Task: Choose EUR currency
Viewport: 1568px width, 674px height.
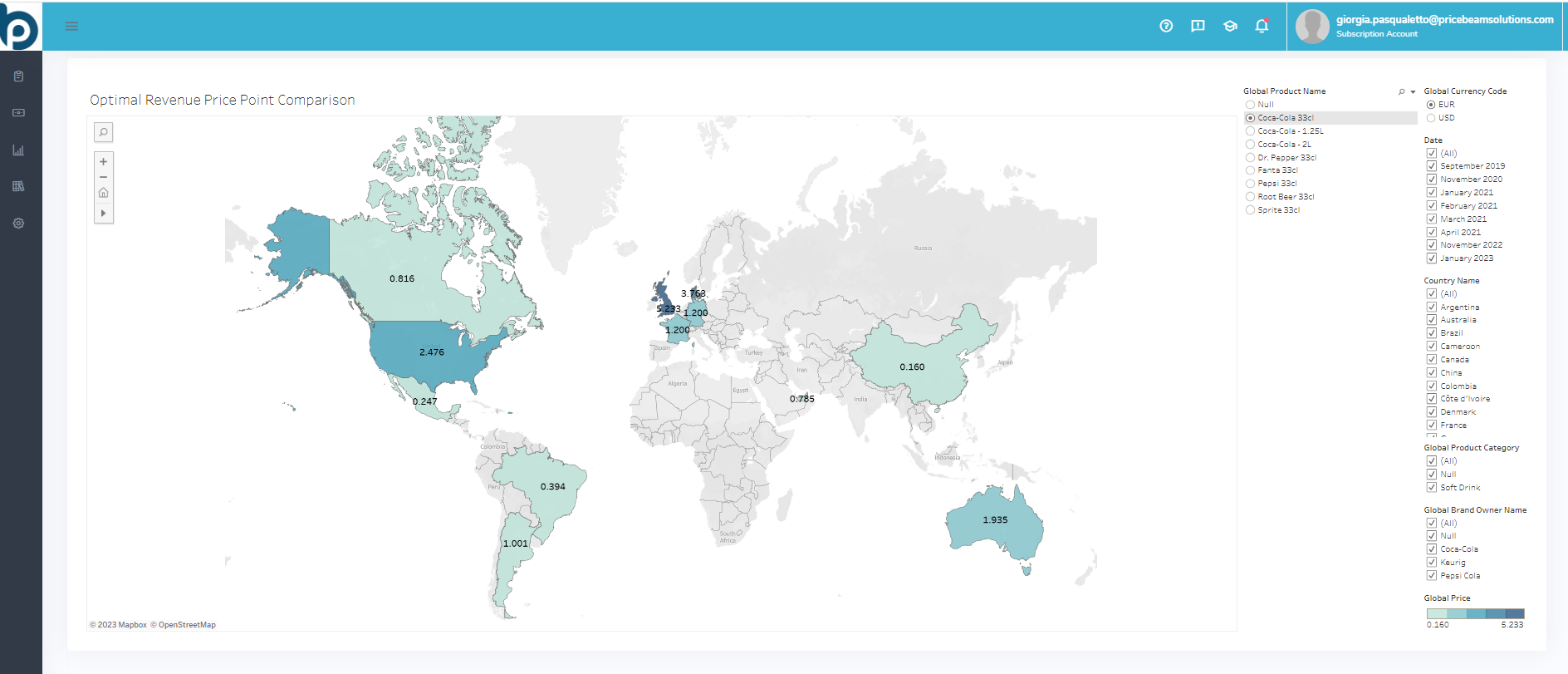Action: tap(1431, 105)
